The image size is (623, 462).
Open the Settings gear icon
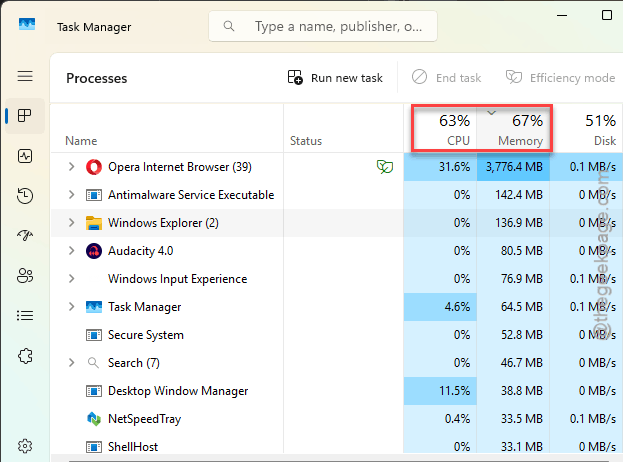(x=25, y=446)
